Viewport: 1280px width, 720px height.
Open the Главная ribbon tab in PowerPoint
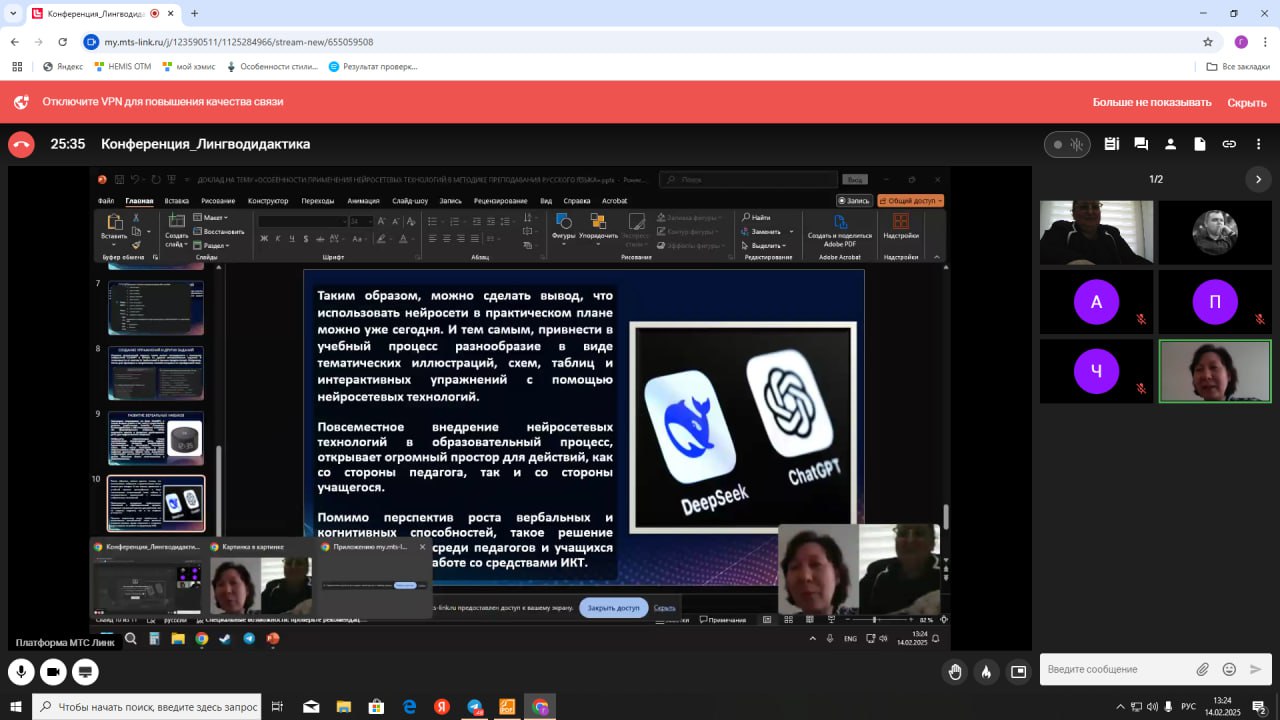tap(139, 201)
